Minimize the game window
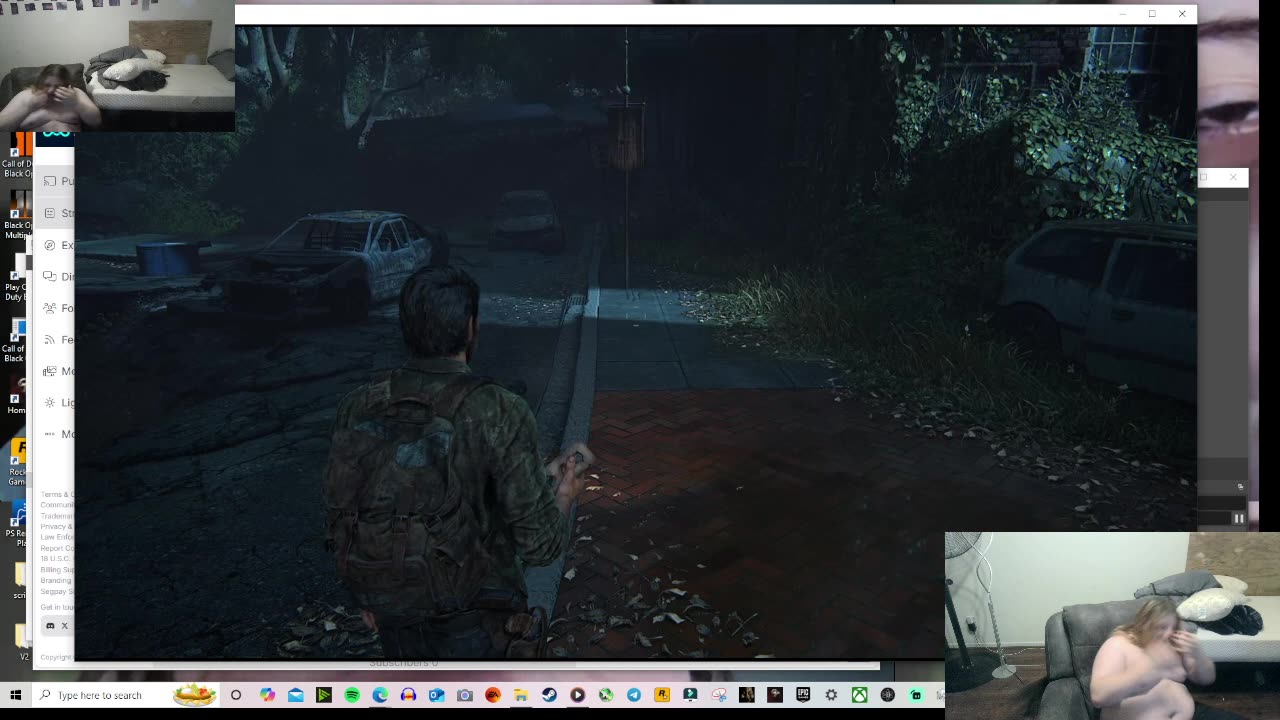 (x=1123, y=14)
